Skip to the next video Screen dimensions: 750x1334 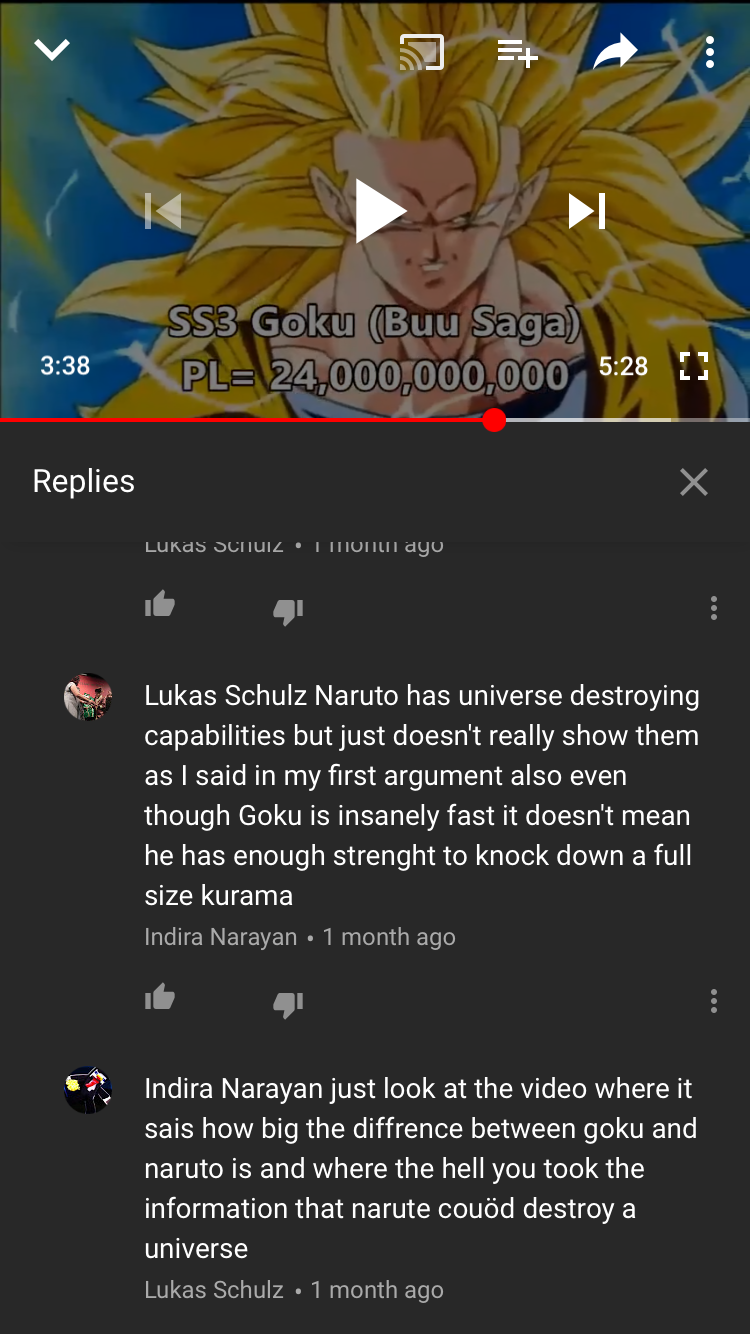[587, 211]
